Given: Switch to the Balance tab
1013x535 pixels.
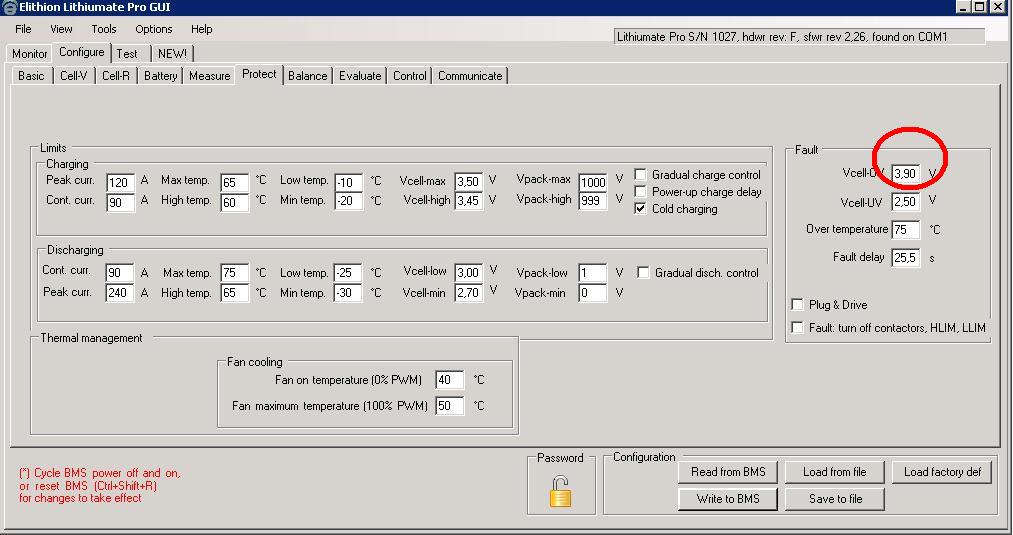Looking at the screenshot, I should point(307,76).
